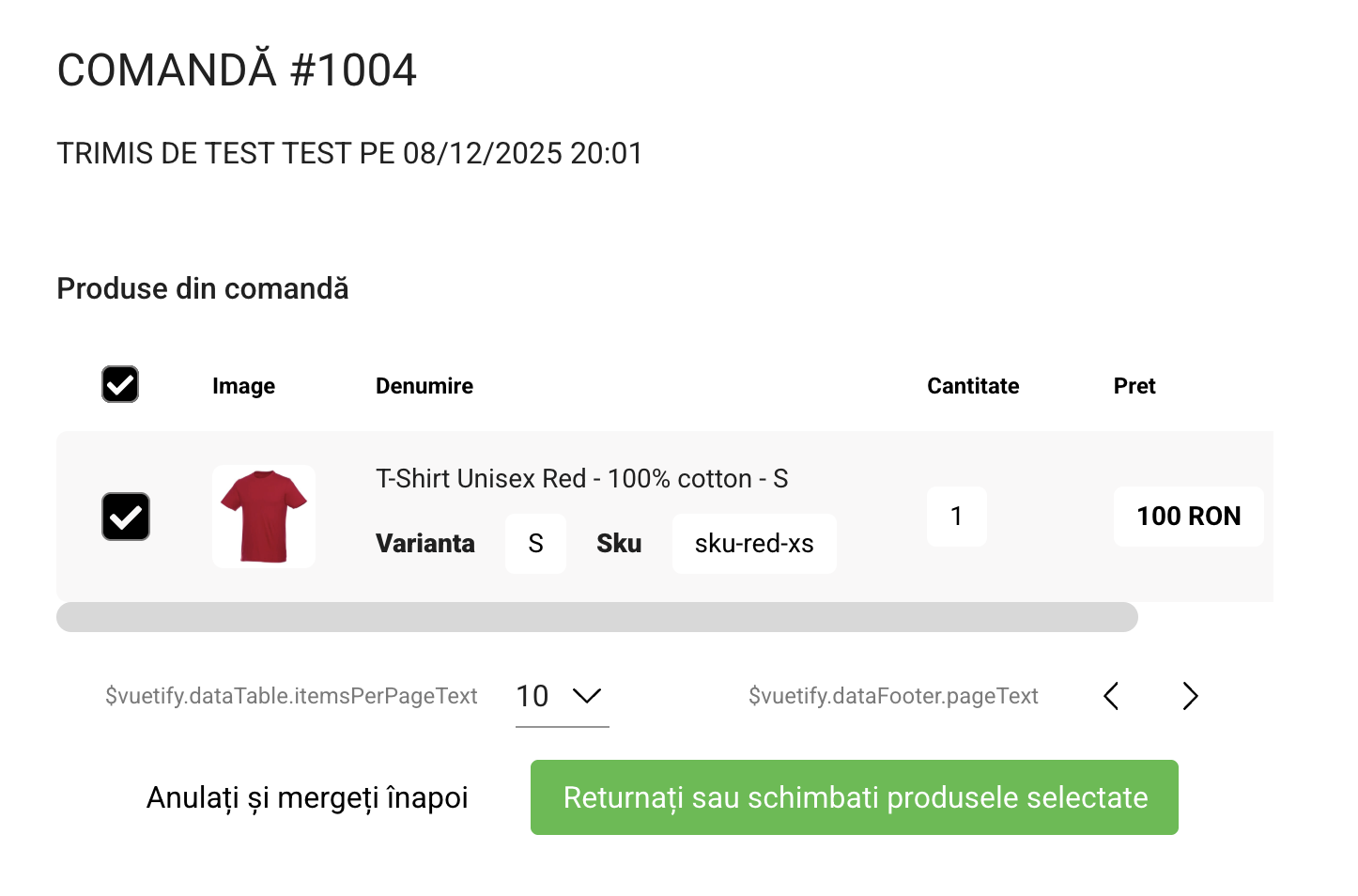Click the red T-shirt product thumbnail
1358x896 pixels.
point(264,517)
